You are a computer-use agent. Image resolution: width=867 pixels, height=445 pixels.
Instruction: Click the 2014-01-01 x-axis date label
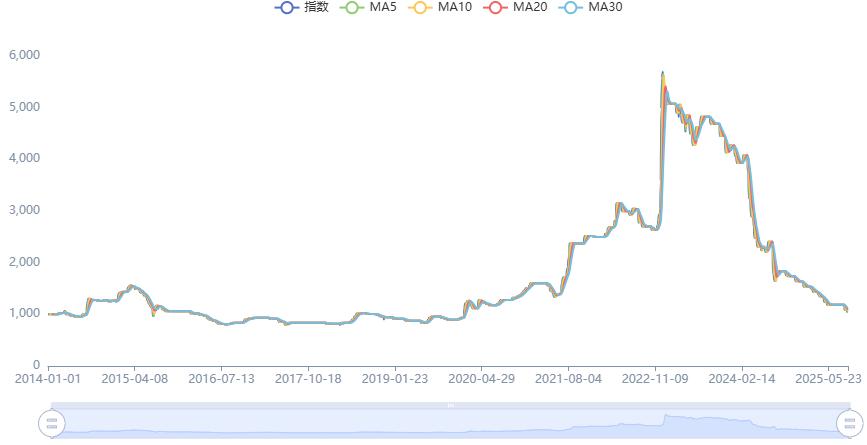[x=48, y=380]
